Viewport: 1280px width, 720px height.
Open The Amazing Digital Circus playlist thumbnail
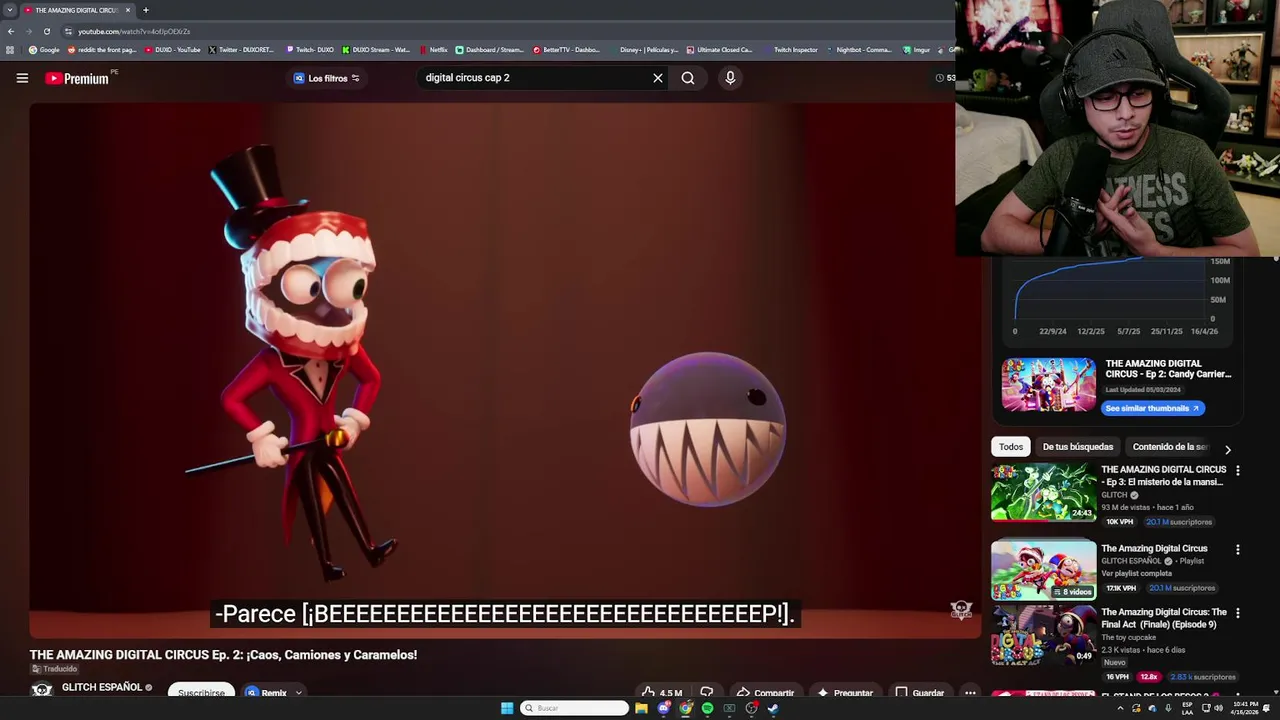[x=1043, y=570]
